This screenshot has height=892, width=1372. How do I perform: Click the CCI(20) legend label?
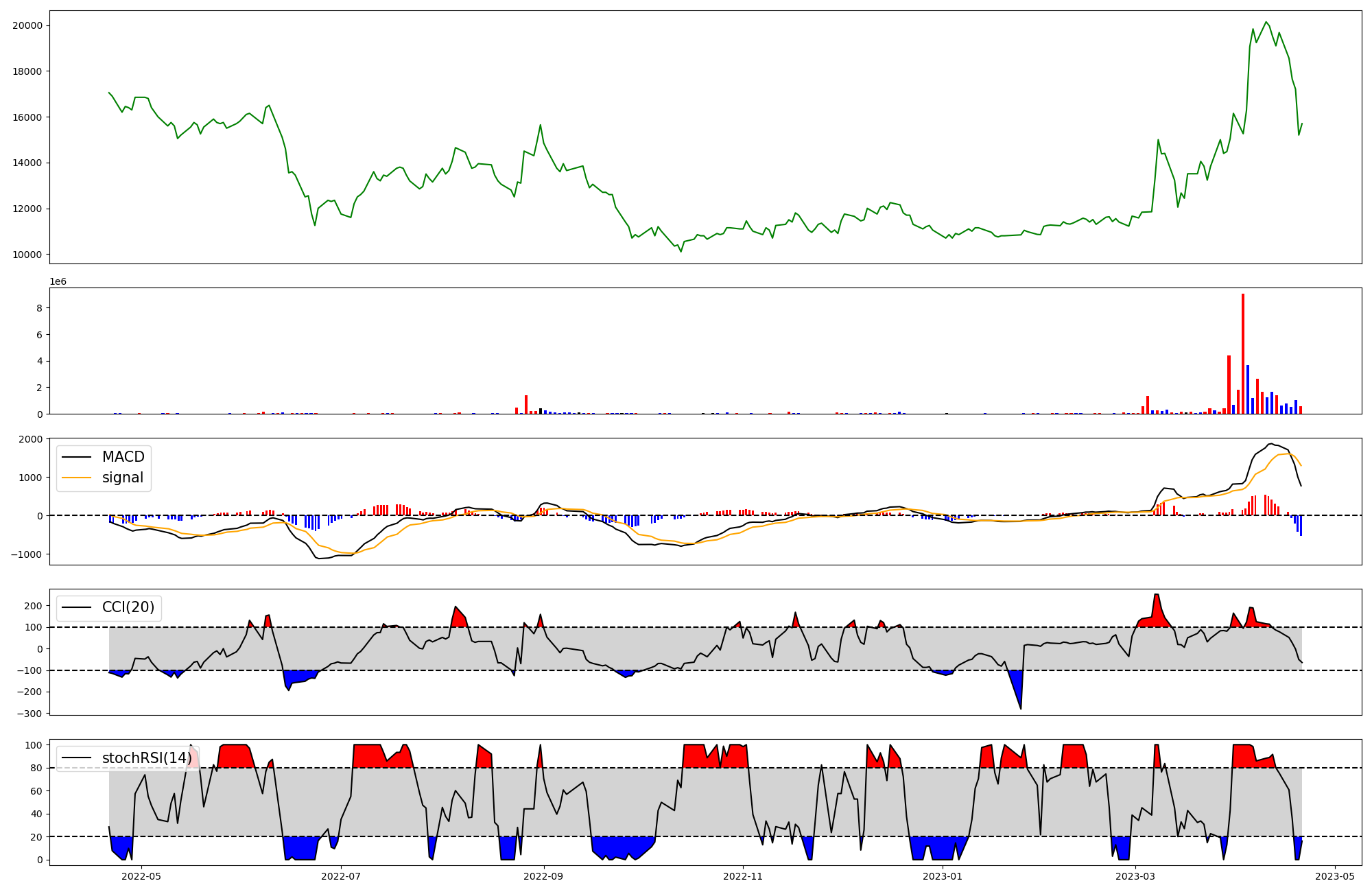128,607
